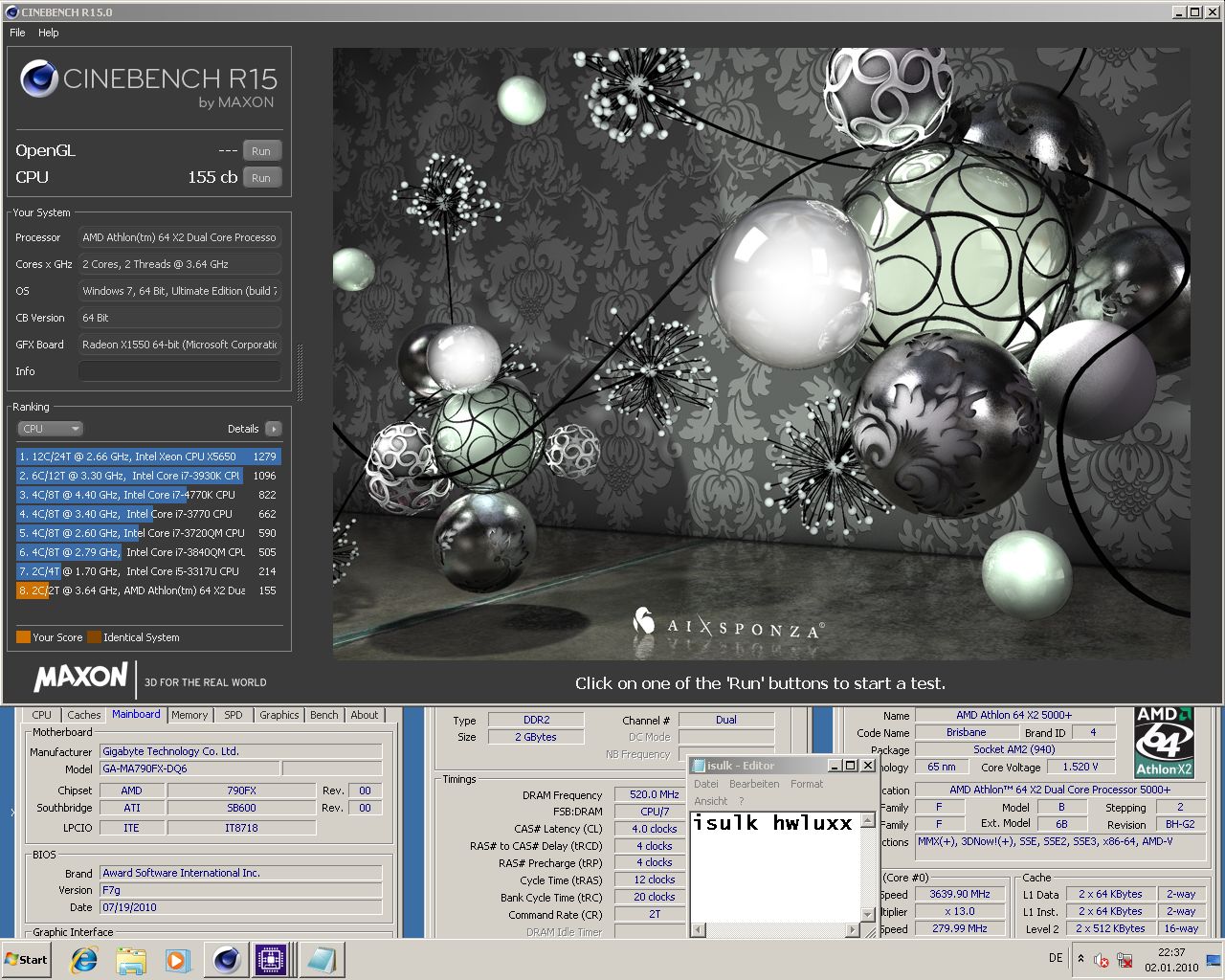This screenshot has width=1225, height=980.
Task: Click the AMD 64 Athlon X2 logo
Action: (x=1164, y=743)
